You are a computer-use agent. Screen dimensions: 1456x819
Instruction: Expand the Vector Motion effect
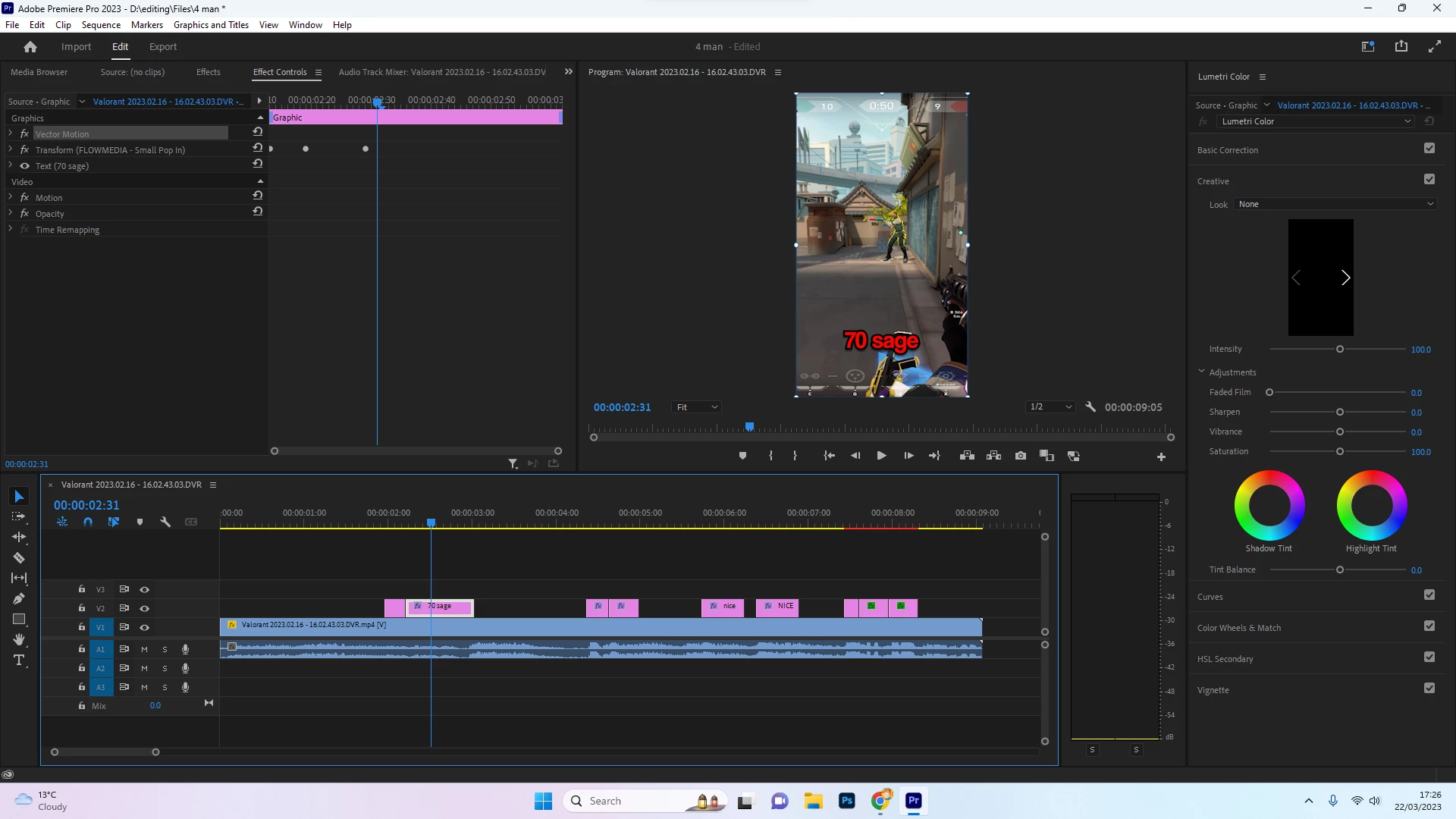coord(11,133)
